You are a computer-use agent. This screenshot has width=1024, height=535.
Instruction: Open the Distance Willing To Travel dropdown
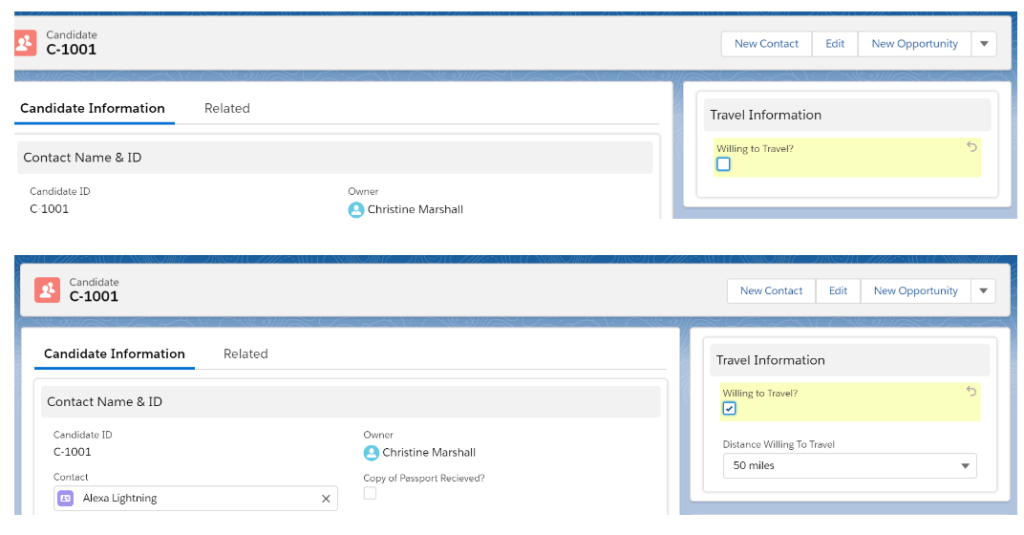[849, 466]
